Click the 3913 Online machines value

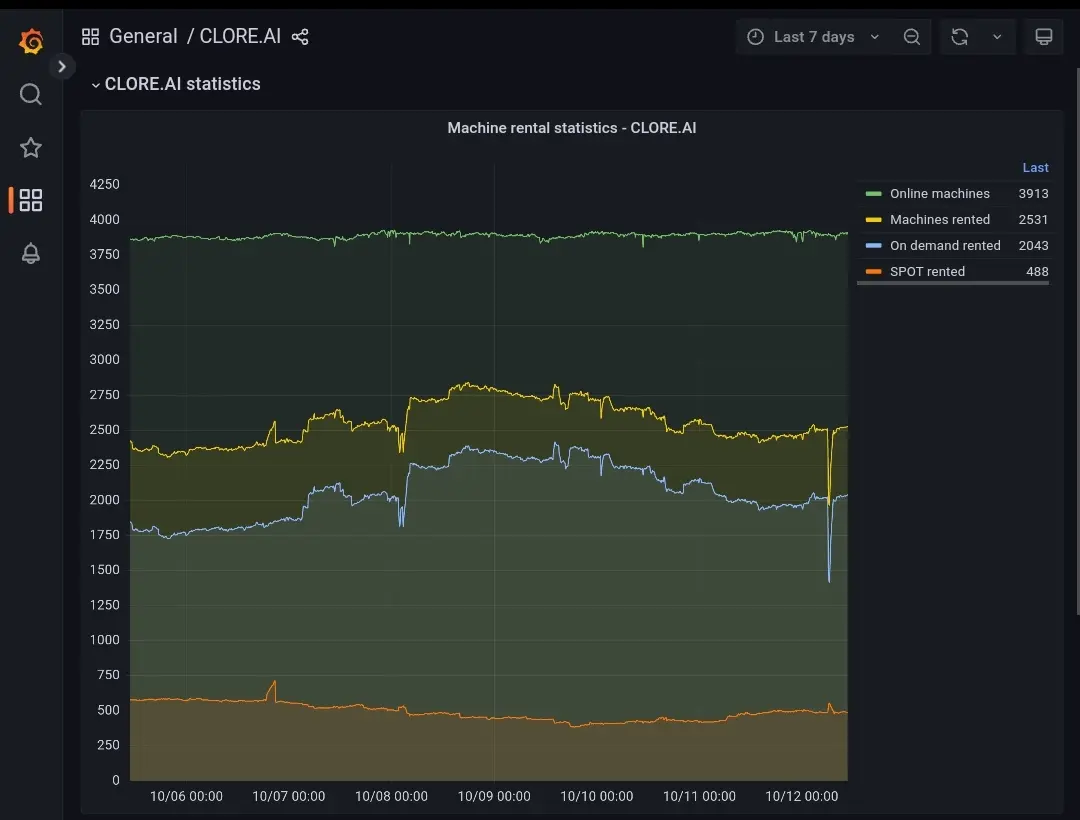1033,193
